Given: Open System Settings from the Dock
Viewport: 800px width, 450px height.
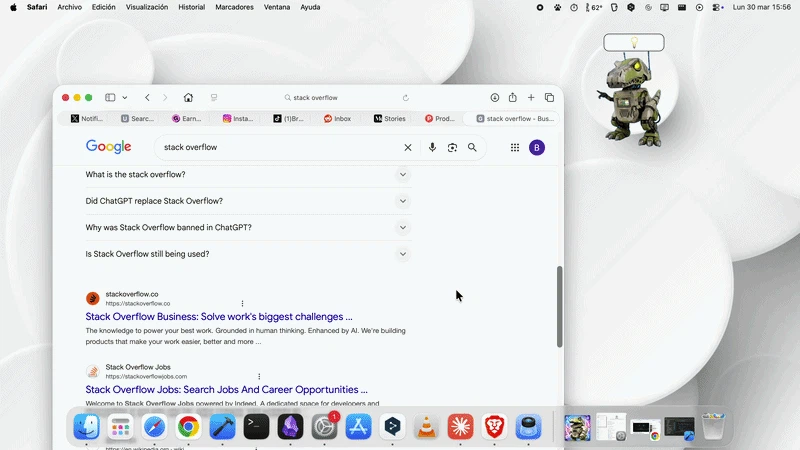Looking at the screenshot, I should coord(324,426).
